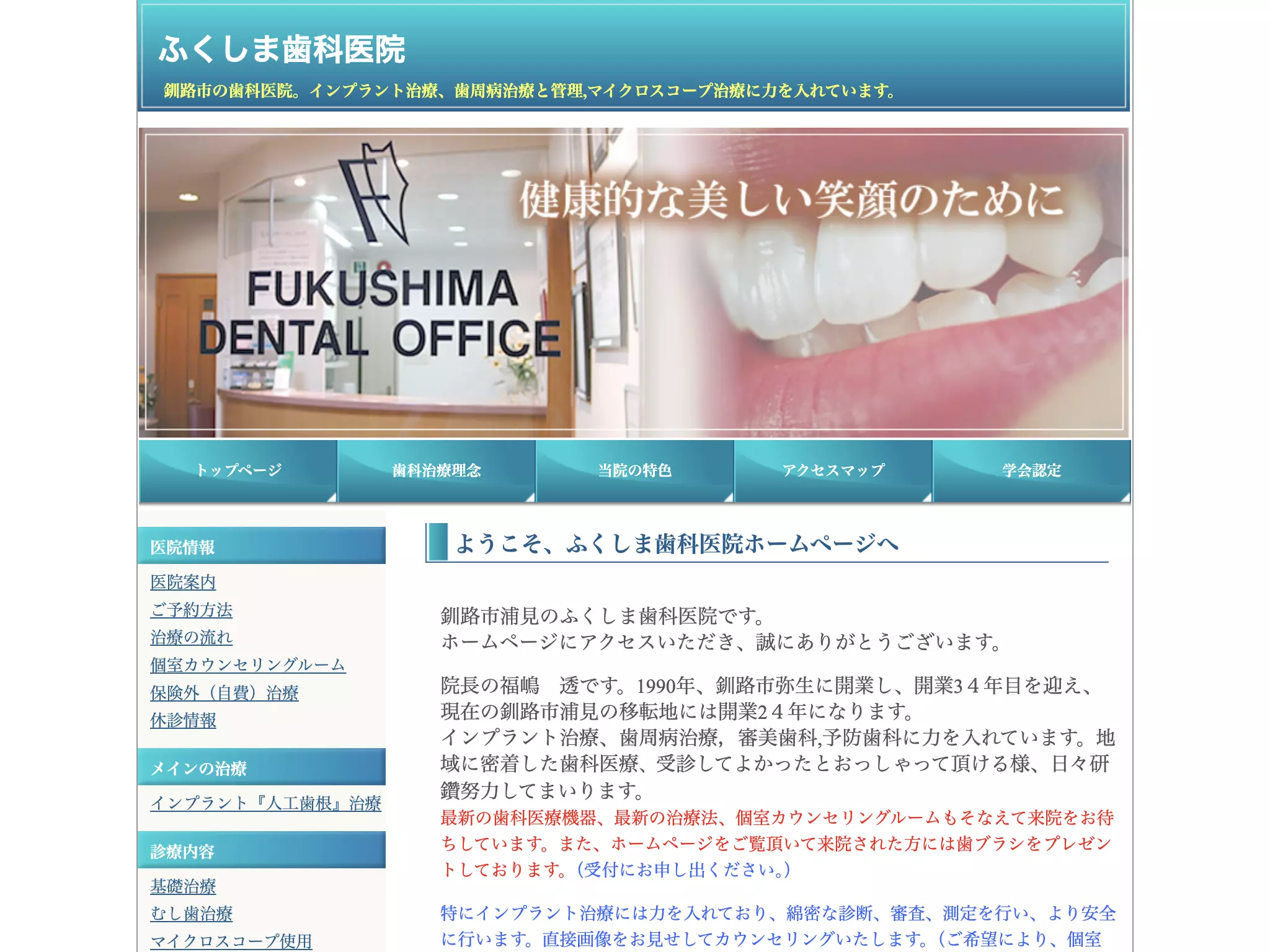The height and width of the screenshot is (952, 1270).
Task: Click the line 釧路市浦見のふくしま歯科医院です
Action: pyautogui.click(x=604, y=616)
